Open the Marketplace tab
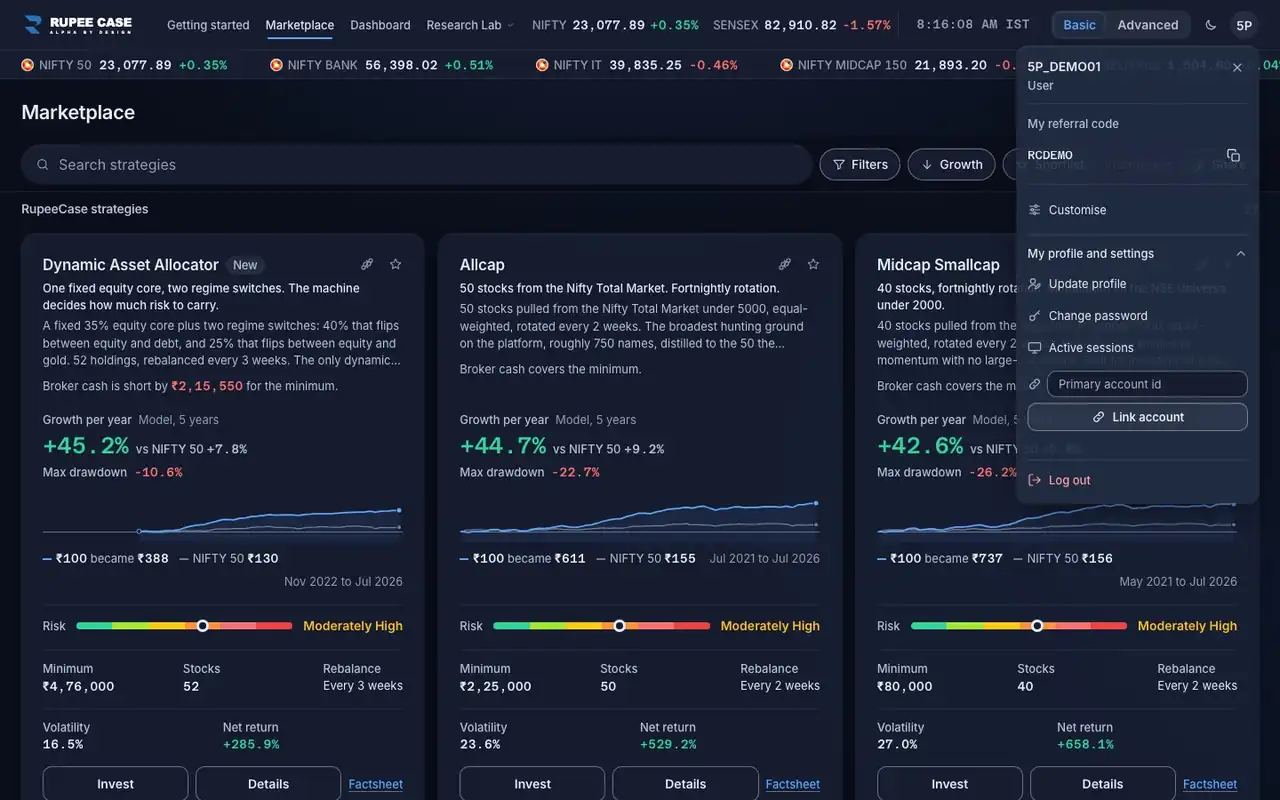The height and width of the screenshot is (800, 1280). 300,25
